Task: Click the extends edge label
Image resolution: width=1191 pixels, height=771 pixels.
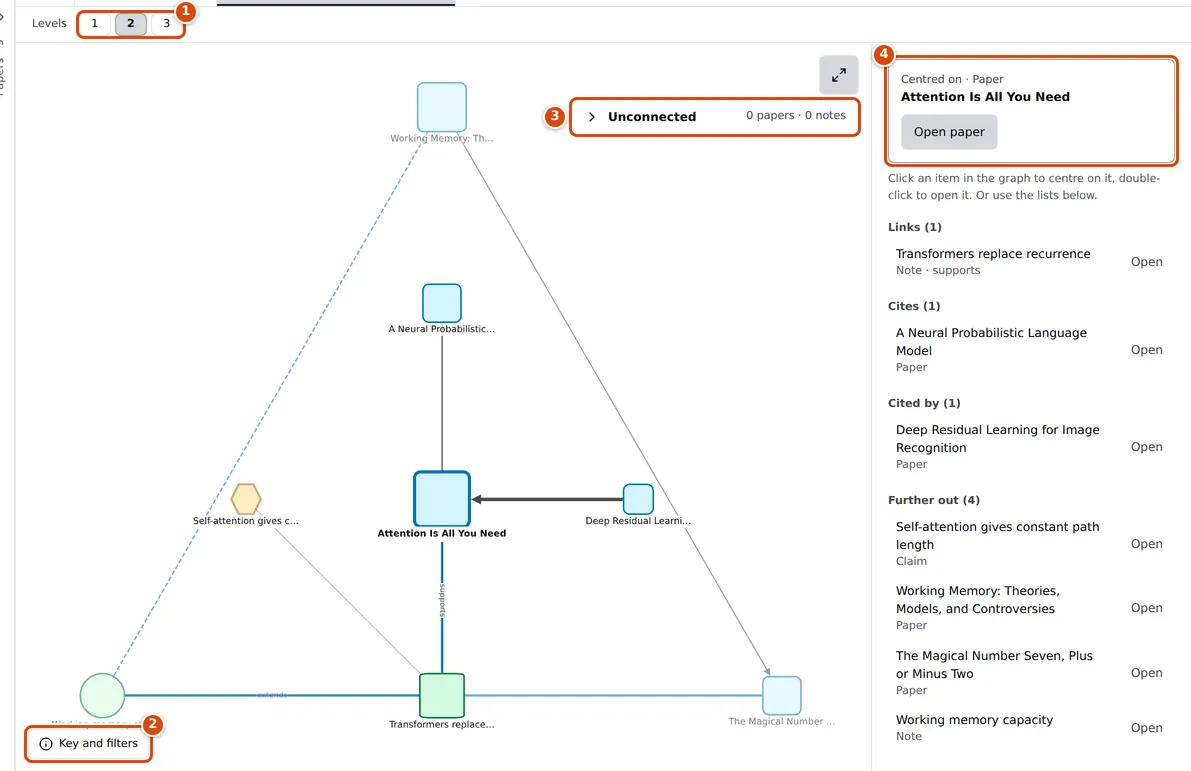Action: (272, 695)
